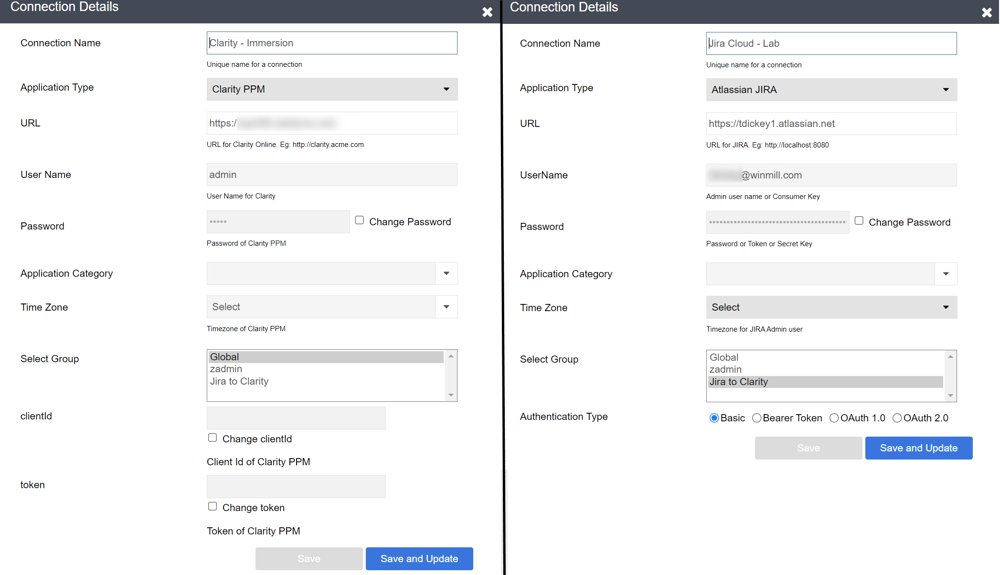Select OAuth 2.0 authentication type
Viewport: 1000px width, 575px height.
click(x=897, y=418)
